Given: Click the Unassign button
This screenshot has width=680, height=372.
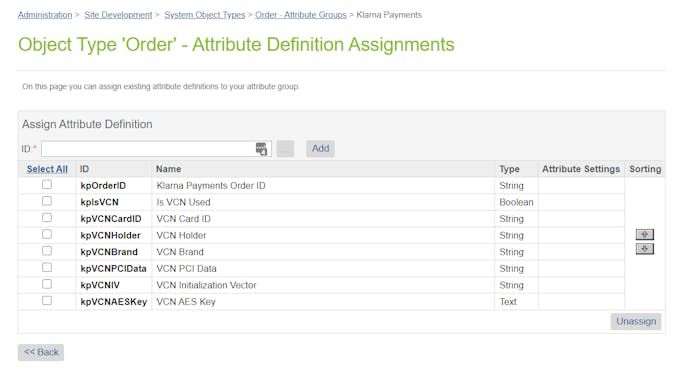Looking at the screenshot, I should click(636, 321).
